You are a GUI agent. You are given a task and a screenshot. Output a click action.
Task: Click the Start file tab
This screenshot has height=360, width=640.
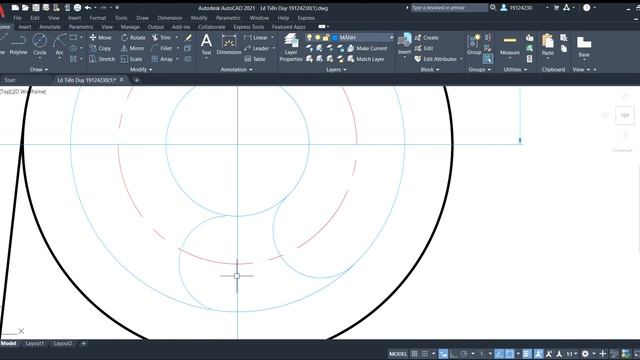pos(10,80)
